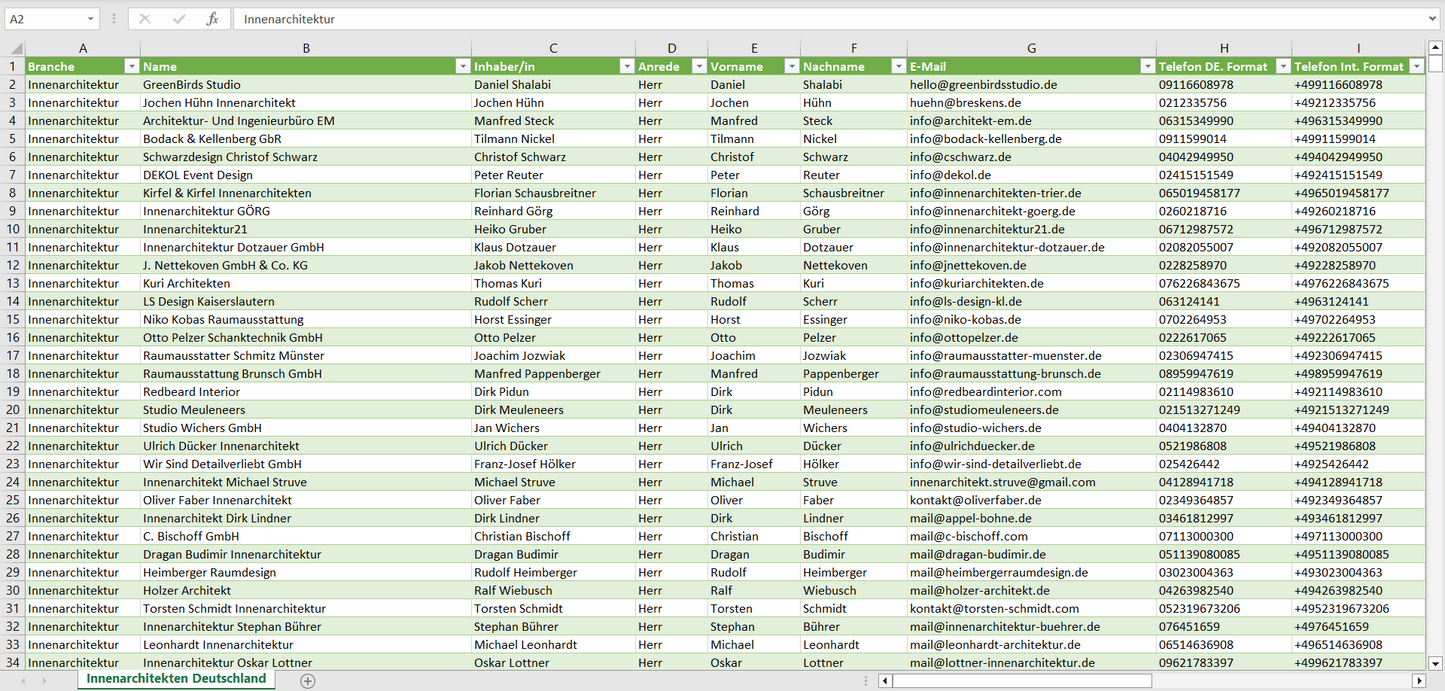Viewport: 1445px width, 691px height.
Task: Expand the formula bar with chevron
Action: tap(1435, 19)
